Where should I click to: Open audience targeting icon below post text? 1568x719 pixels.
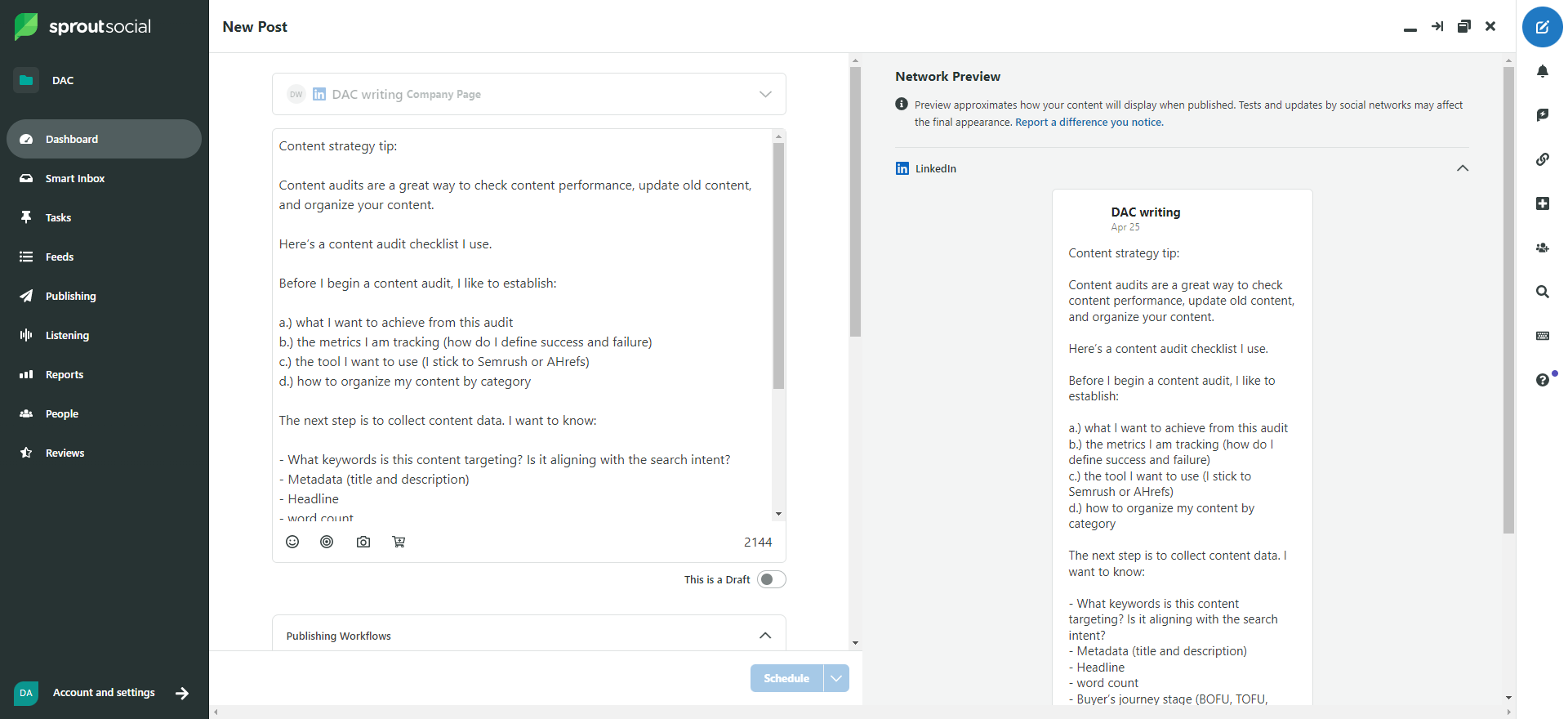327,542
